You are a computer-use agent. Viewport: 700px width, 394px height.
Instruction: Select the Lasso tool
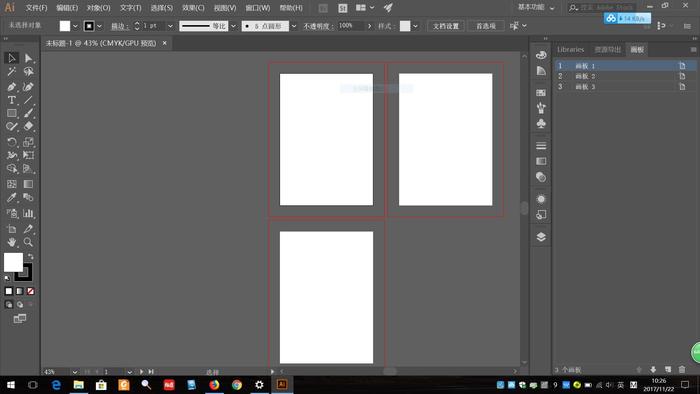[x=28, y=71]
